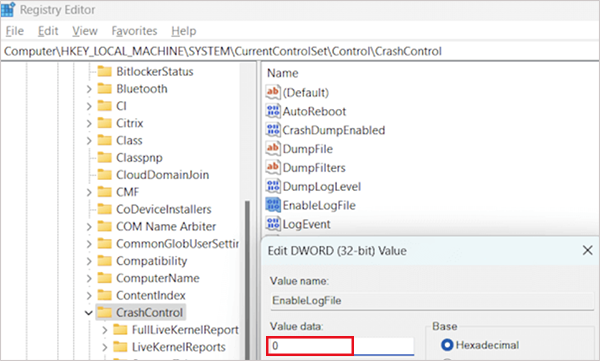Viewport: 600px width, 361px height.
Task: Expand the ComputerName key
Action: (89, 278)
